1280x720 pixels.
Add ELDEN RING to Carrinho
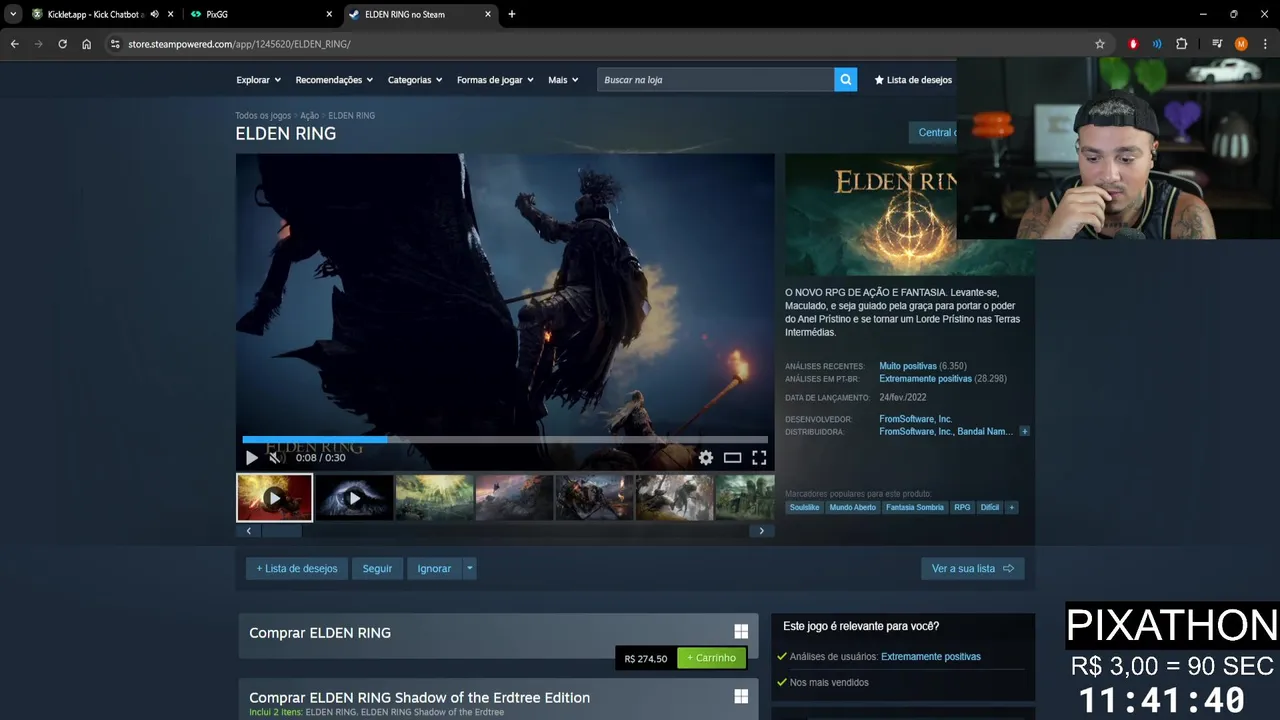(711, 658)
